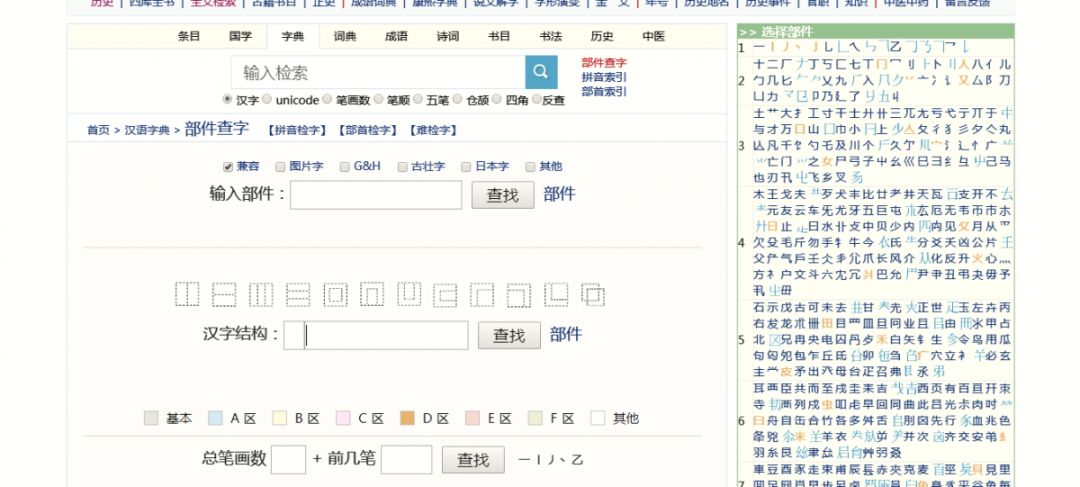Tick the 日本字 checkbox

click(x=465, y=167)
